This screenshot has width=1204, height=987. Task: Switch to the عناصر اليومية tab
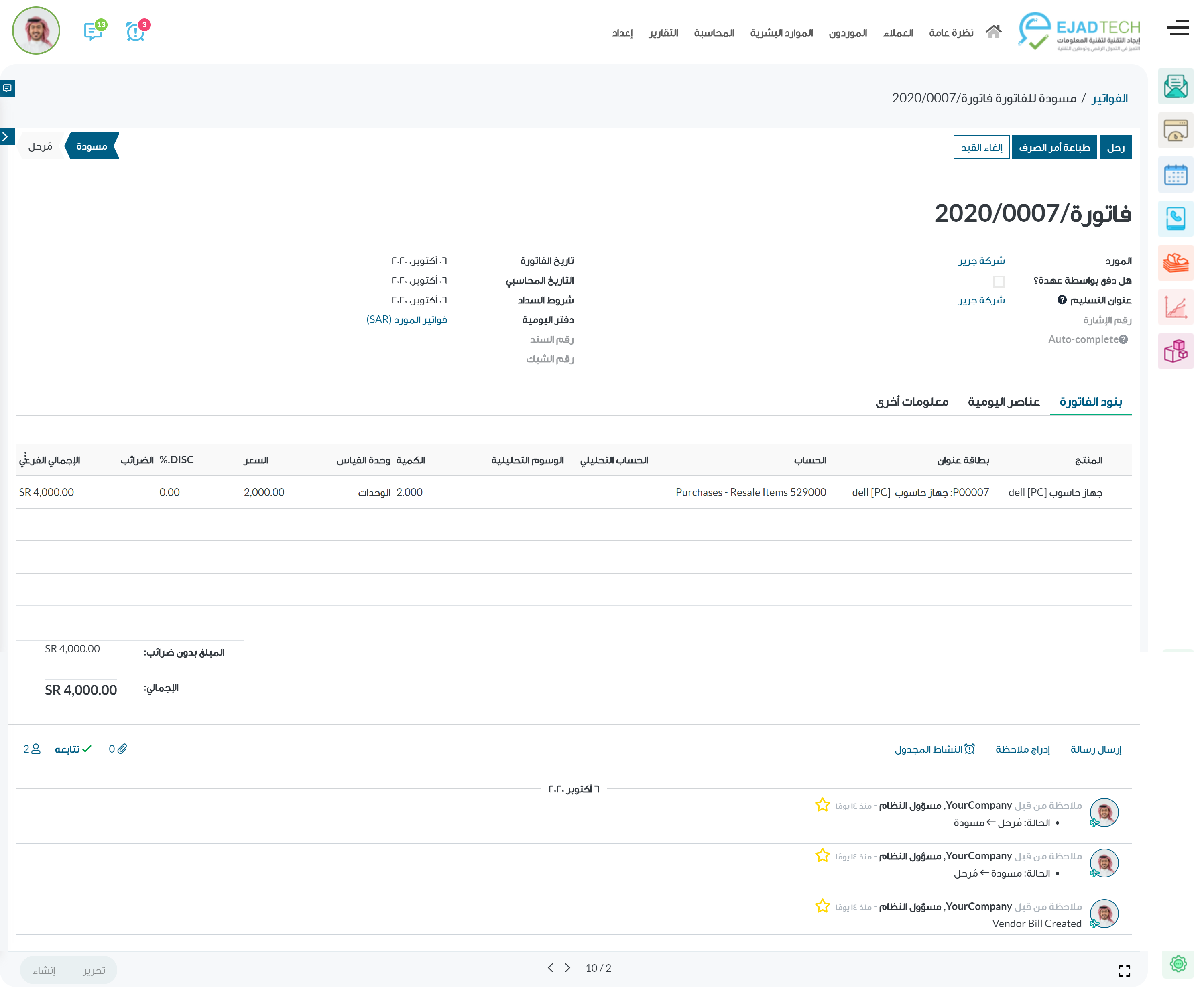click(1003, 402)
